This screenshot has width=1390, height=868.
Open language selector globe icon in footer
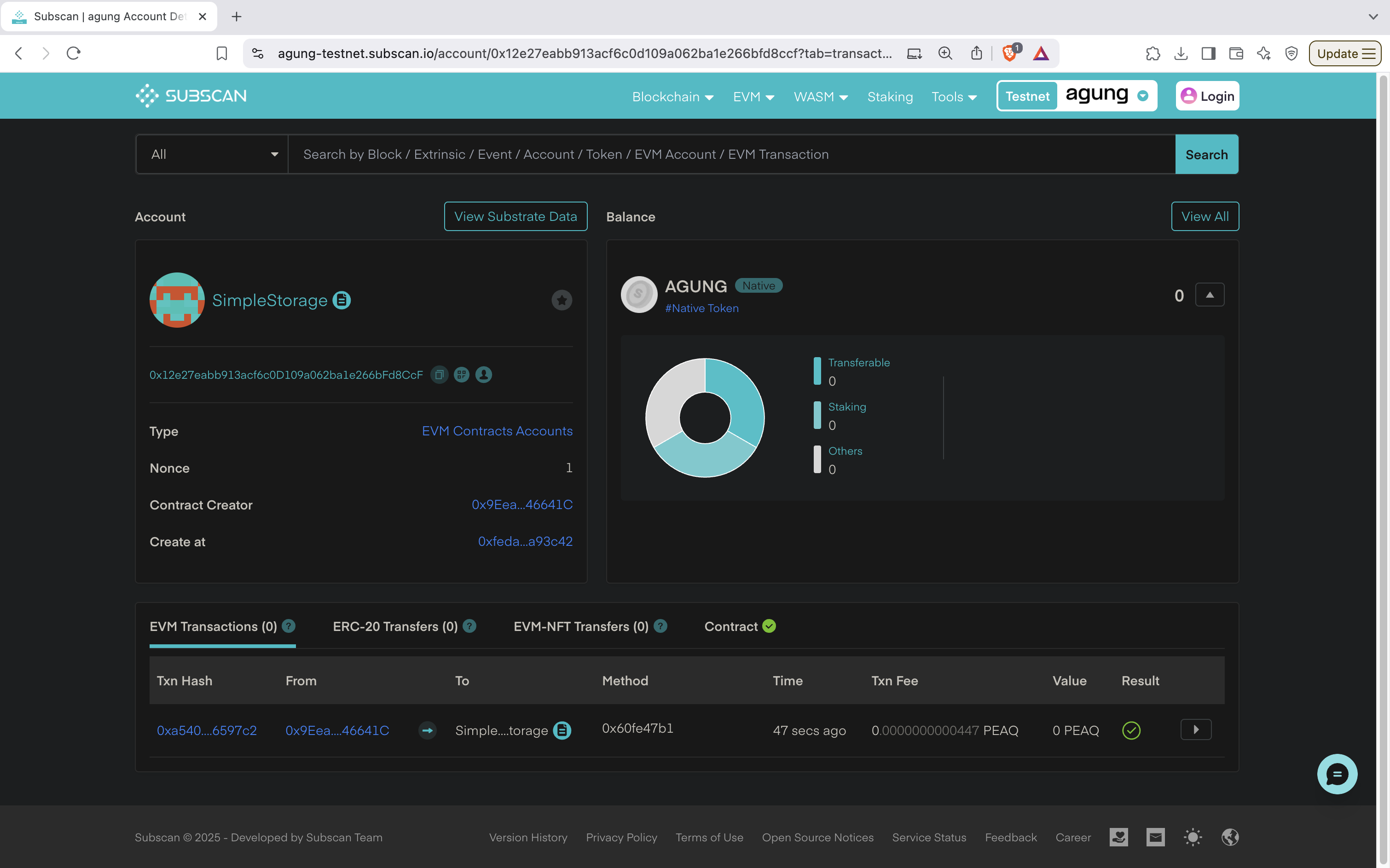point(1230,837)
